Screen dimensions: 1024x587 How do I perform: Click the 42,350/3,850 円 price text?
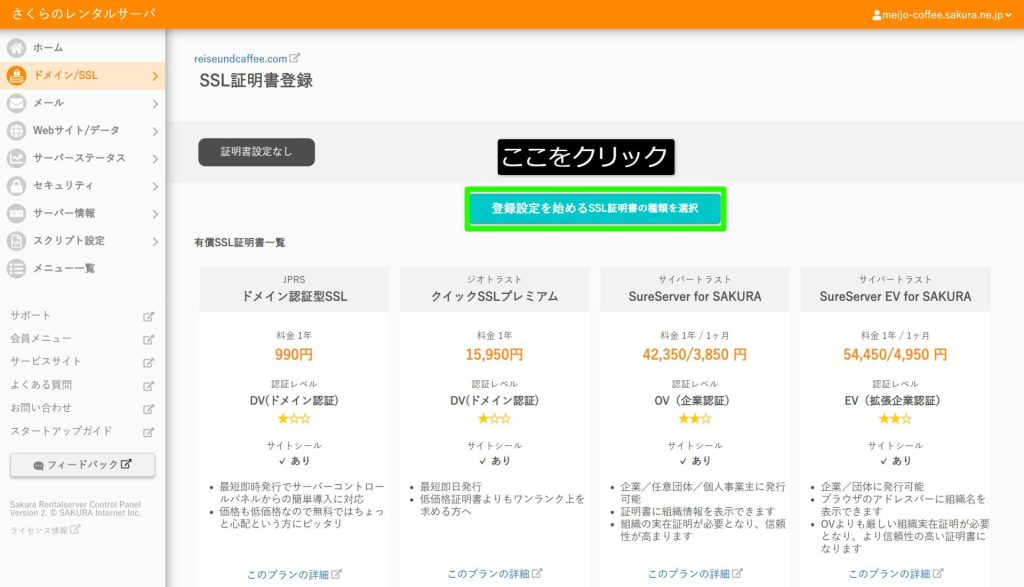[695, 355]
